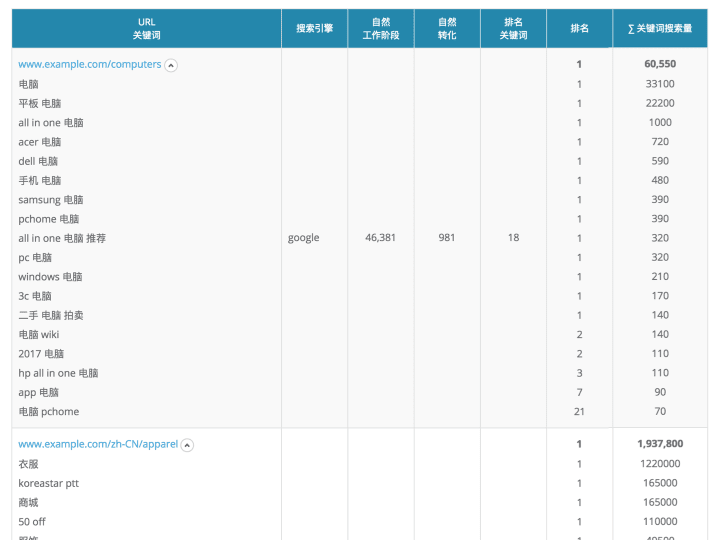Image resolution: width=720 pixels, height=540 pixels.
Task: Click the 60,550 total search volume
Action: pyautogui.click(x=660, y=64)
